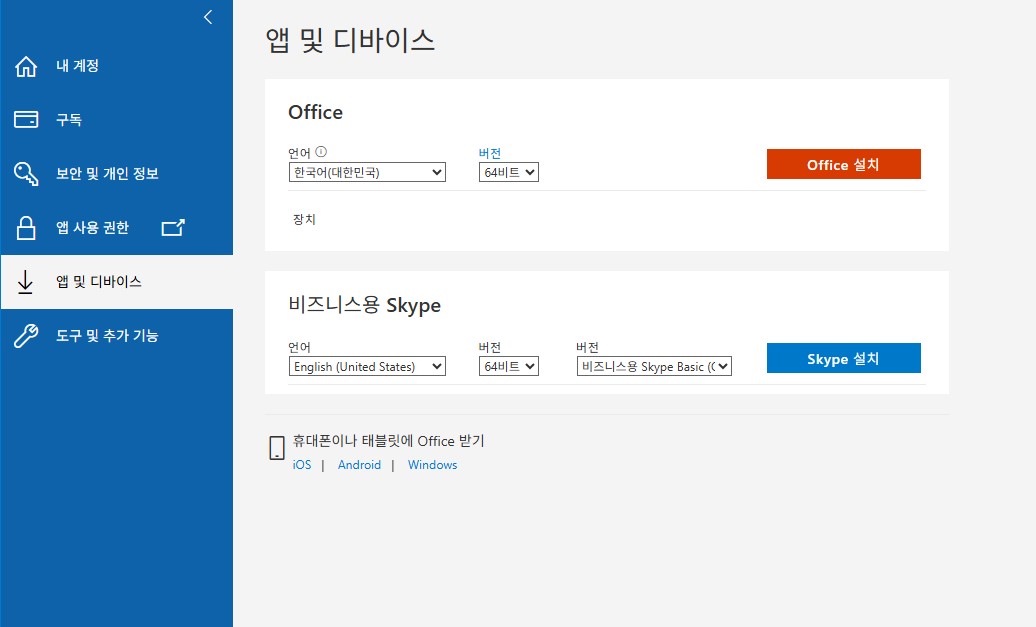Open the Windows download link

click(x=433, y=465)
